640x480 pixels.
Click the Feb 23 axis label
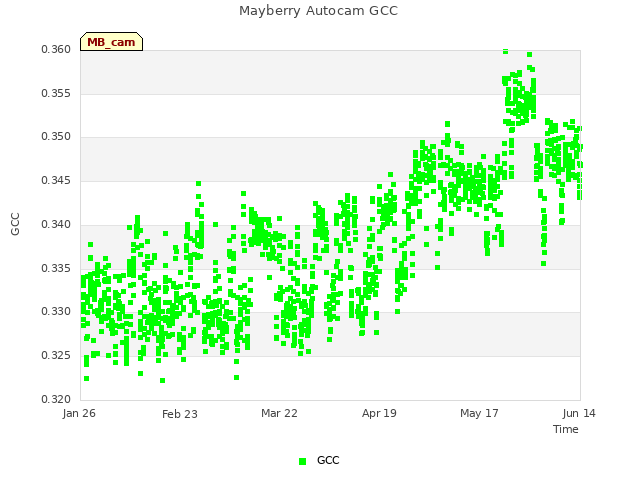tap(180, 414)
